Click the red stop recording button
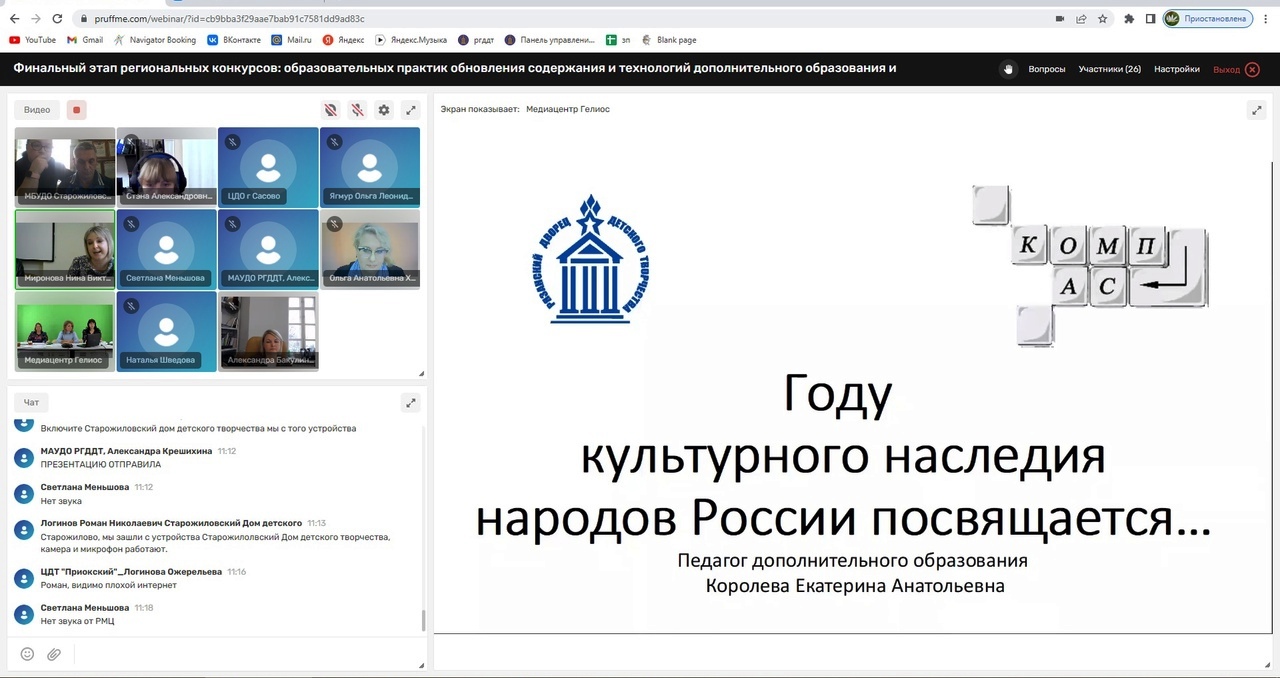This screenshot has width=1280, height=678. (77, 110)
